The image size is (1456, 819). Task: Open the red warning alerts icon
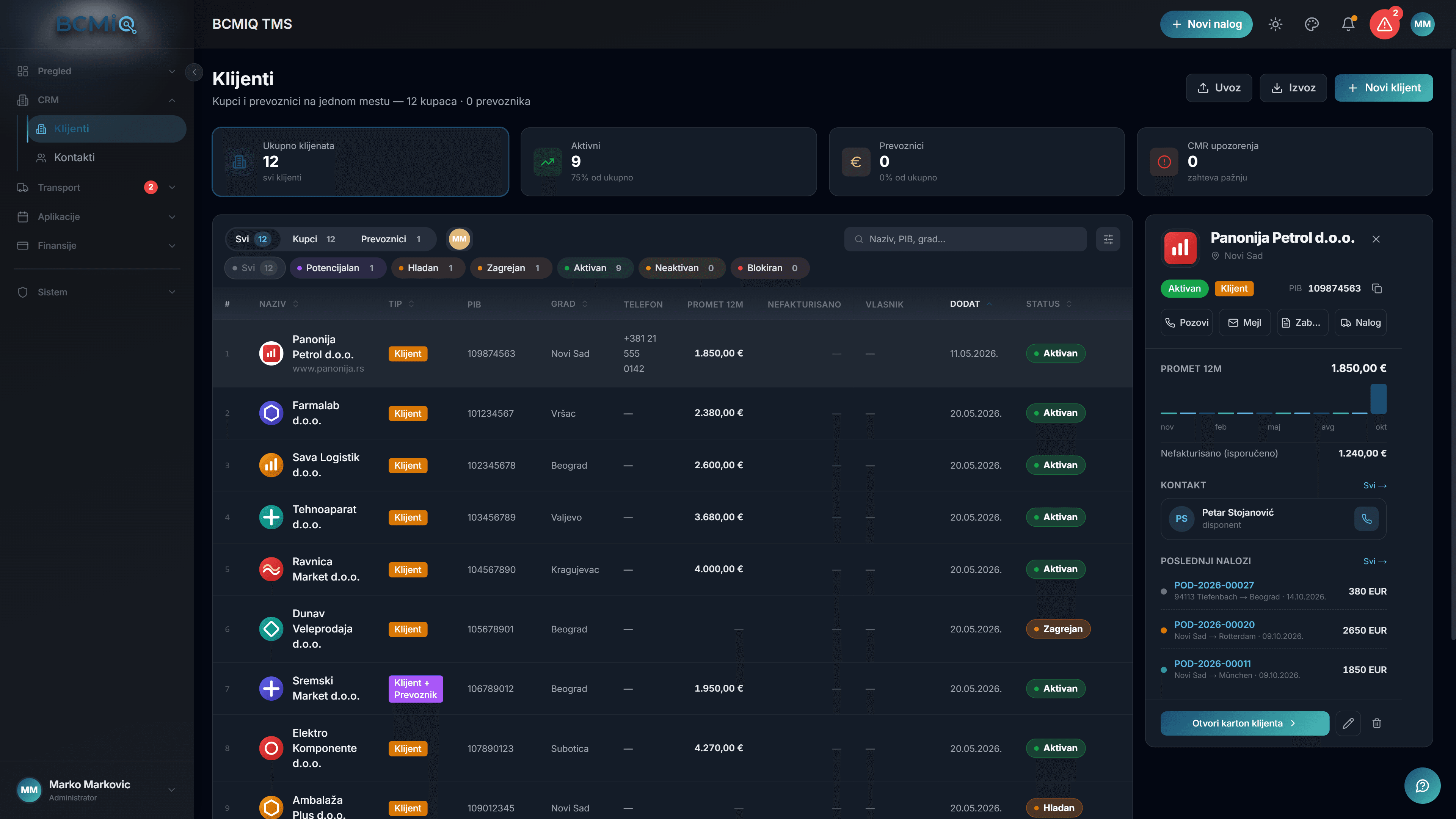[x=1384, y=24]
